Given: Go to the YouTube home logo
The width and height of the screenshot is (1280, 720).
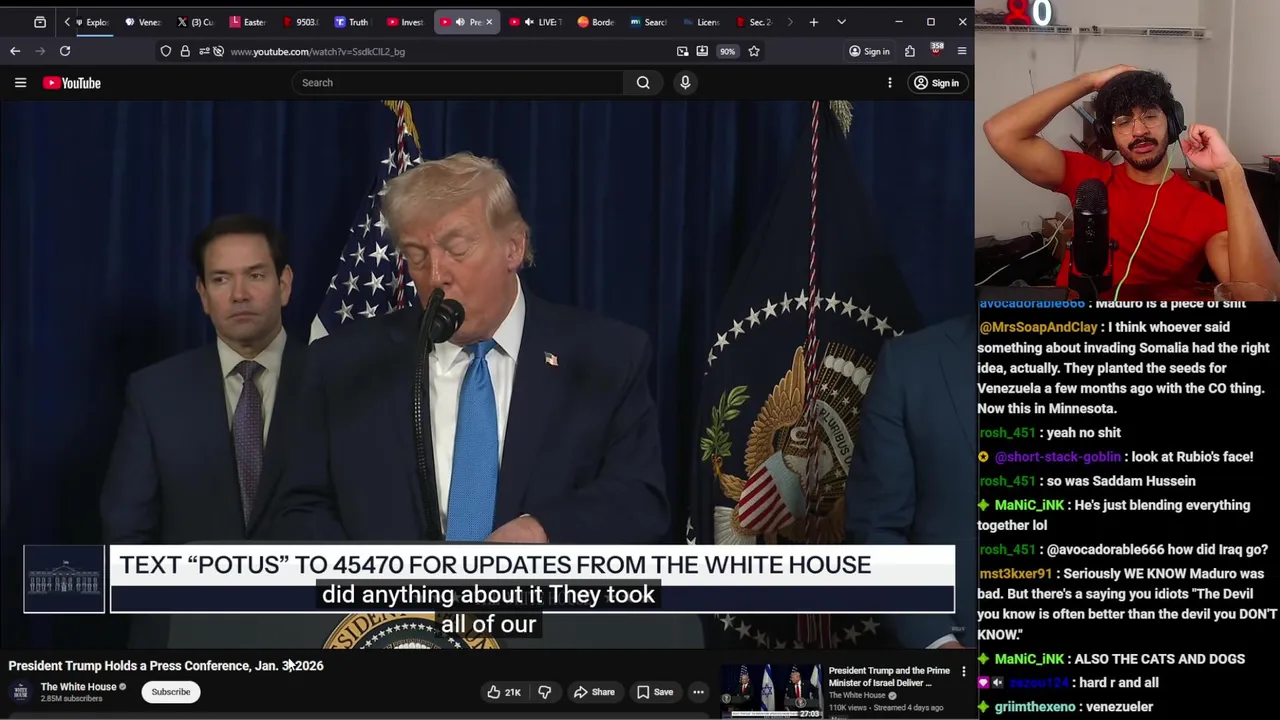Looking at the screenshot, I should [72, 83].
